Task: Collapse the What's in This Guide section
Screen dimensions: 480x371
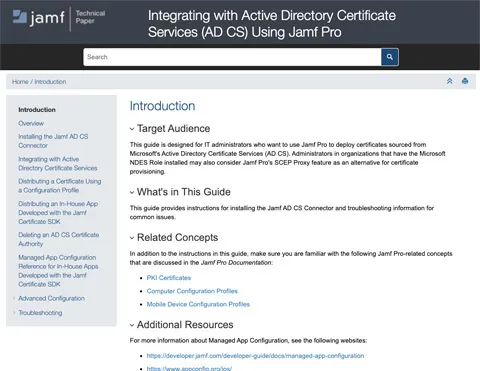Action: click(132, 192)
